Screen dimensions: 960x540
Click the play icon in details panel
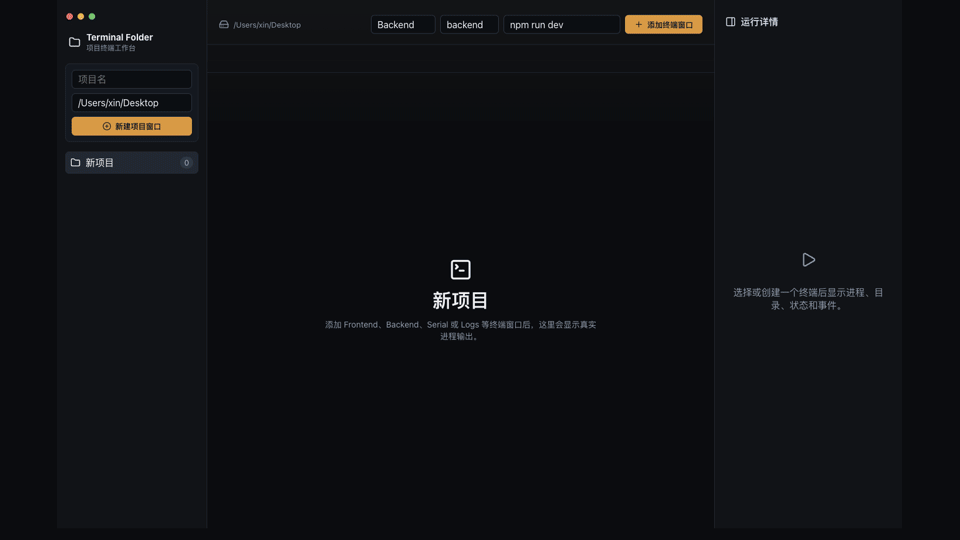pos(808,260)
